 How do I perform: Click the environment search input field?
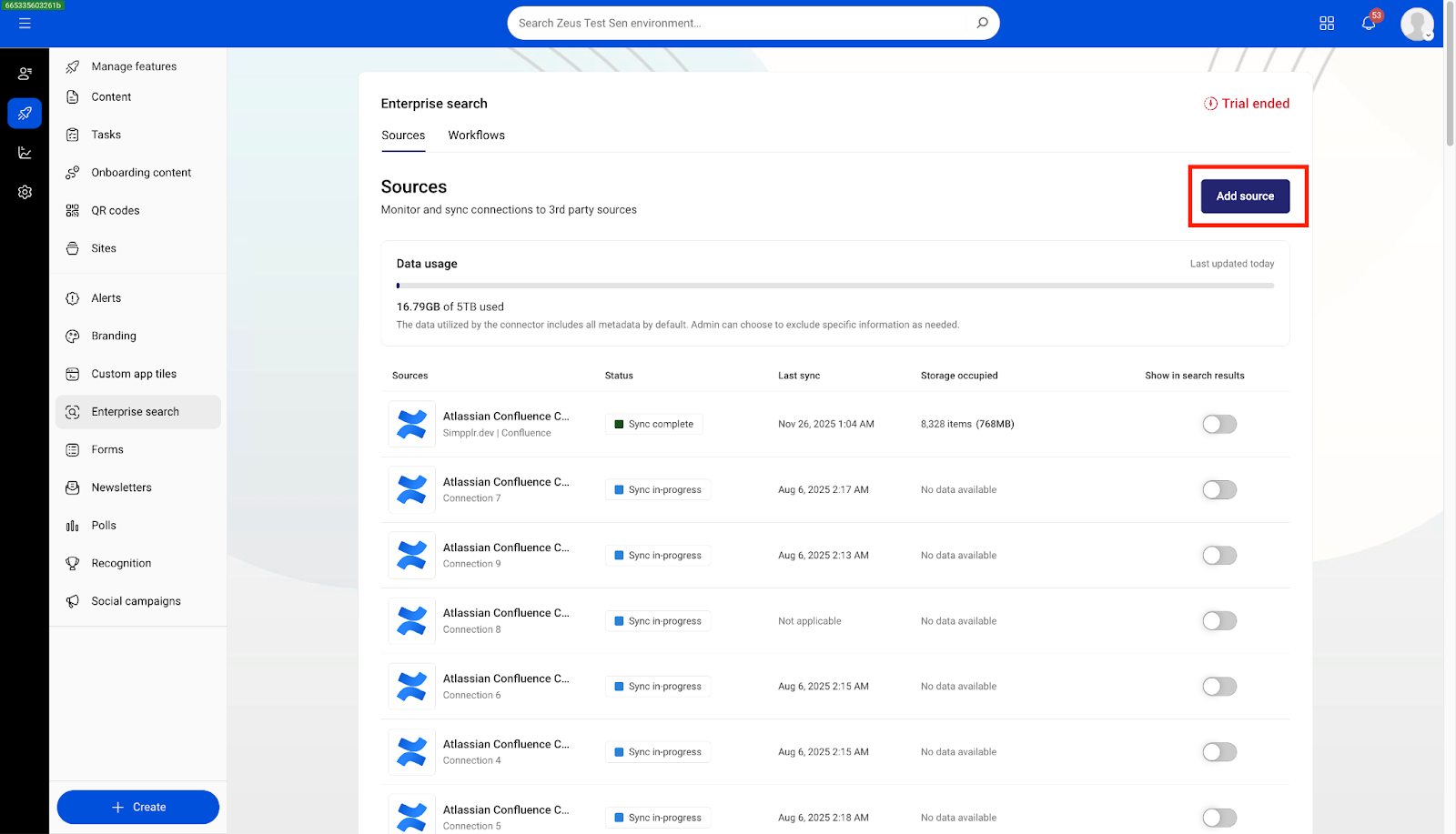737,24
